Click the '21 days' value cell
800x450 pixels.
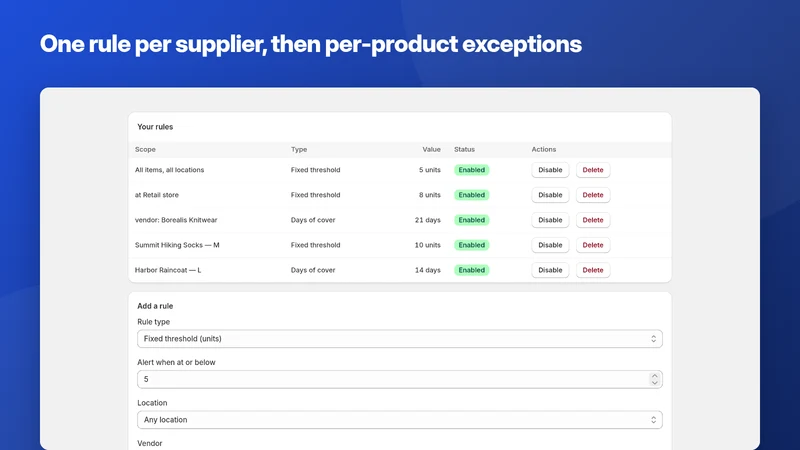(428, 220)
